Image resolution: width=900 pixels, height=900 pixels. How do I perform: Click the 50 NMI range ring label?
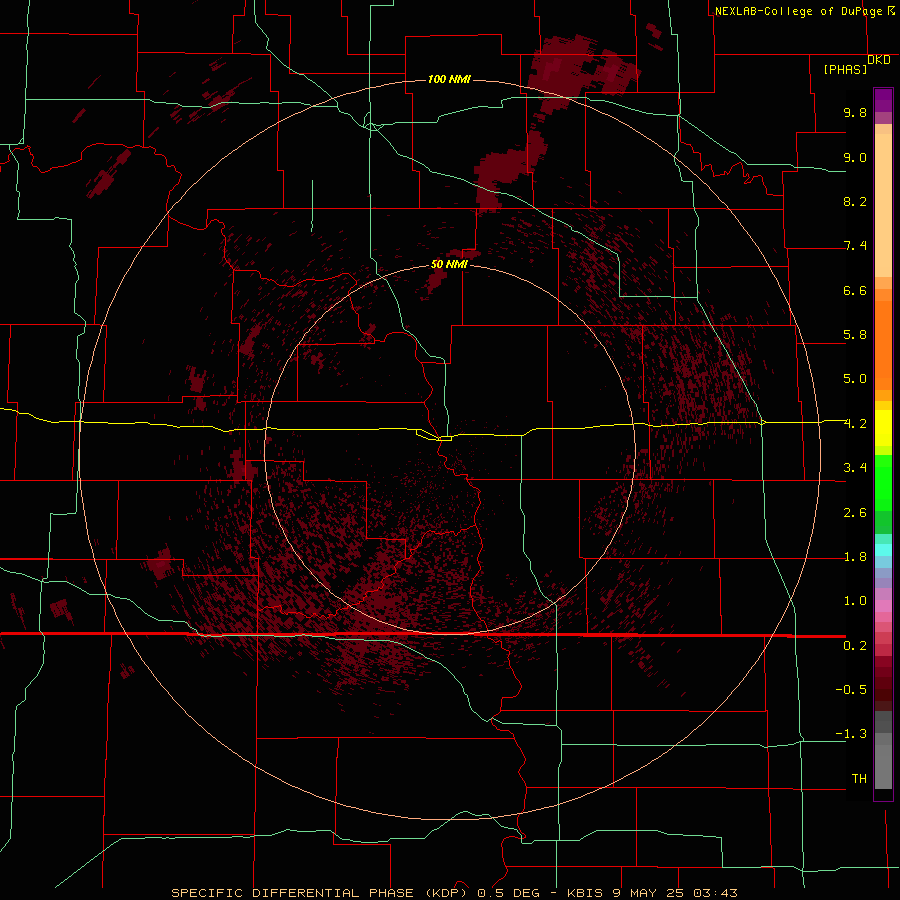(x=449, y=264)
